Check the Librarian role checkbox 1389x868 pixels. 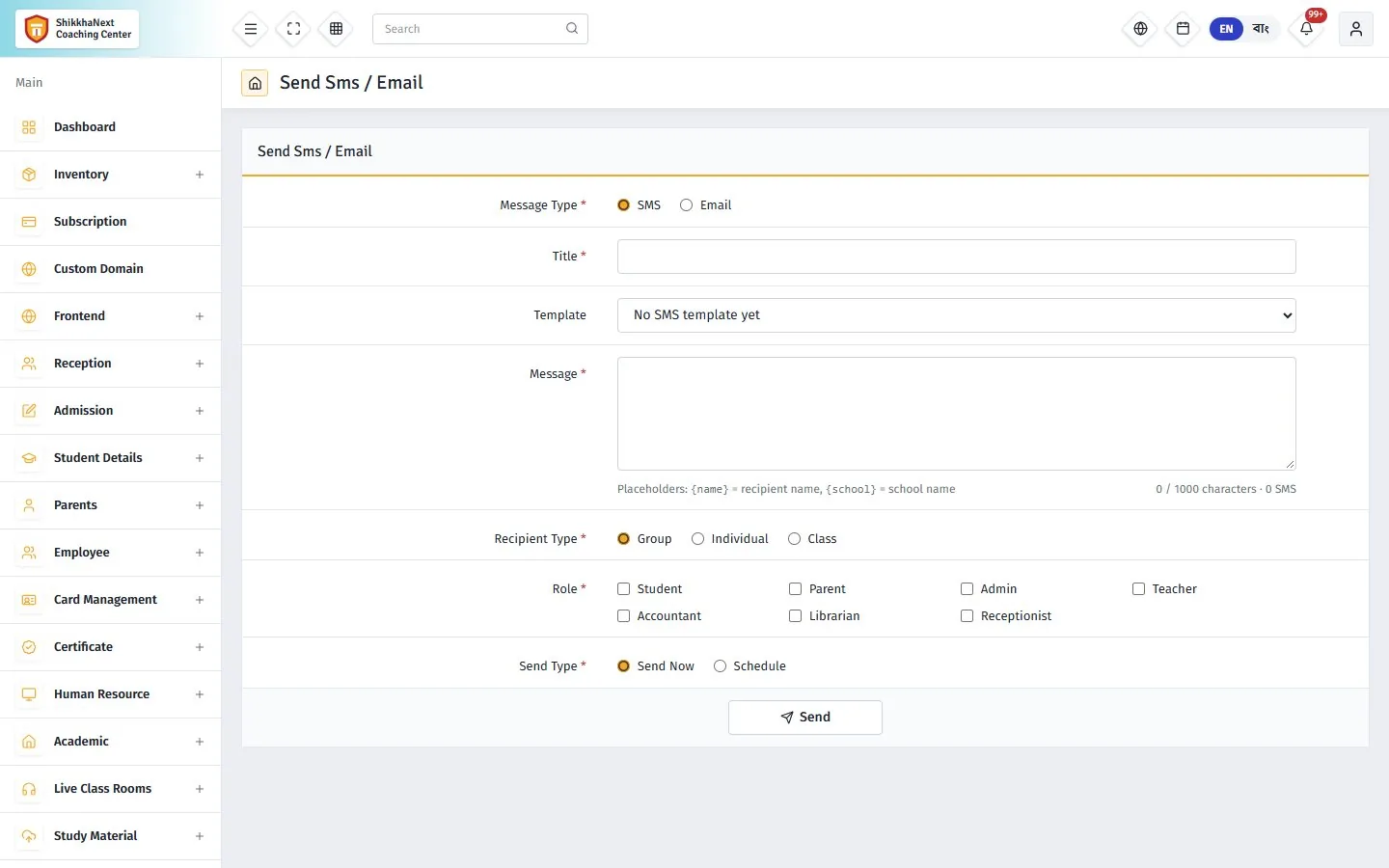(x=796, y=616)
